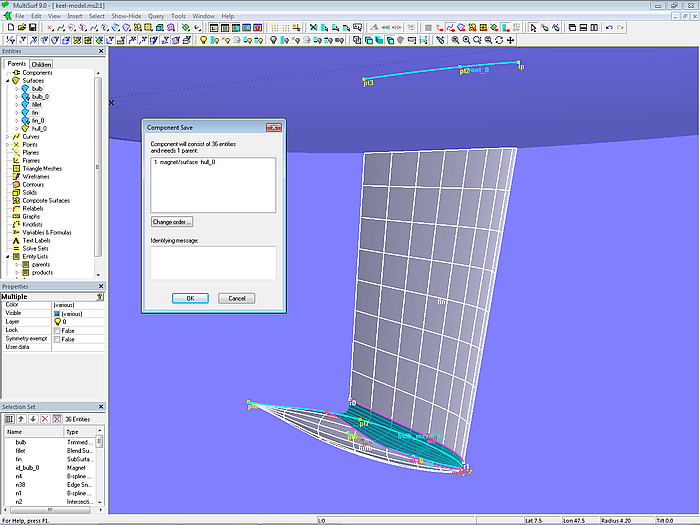700x525 pixels.
Task: Expand the Curves tree node
Action: 8,136
